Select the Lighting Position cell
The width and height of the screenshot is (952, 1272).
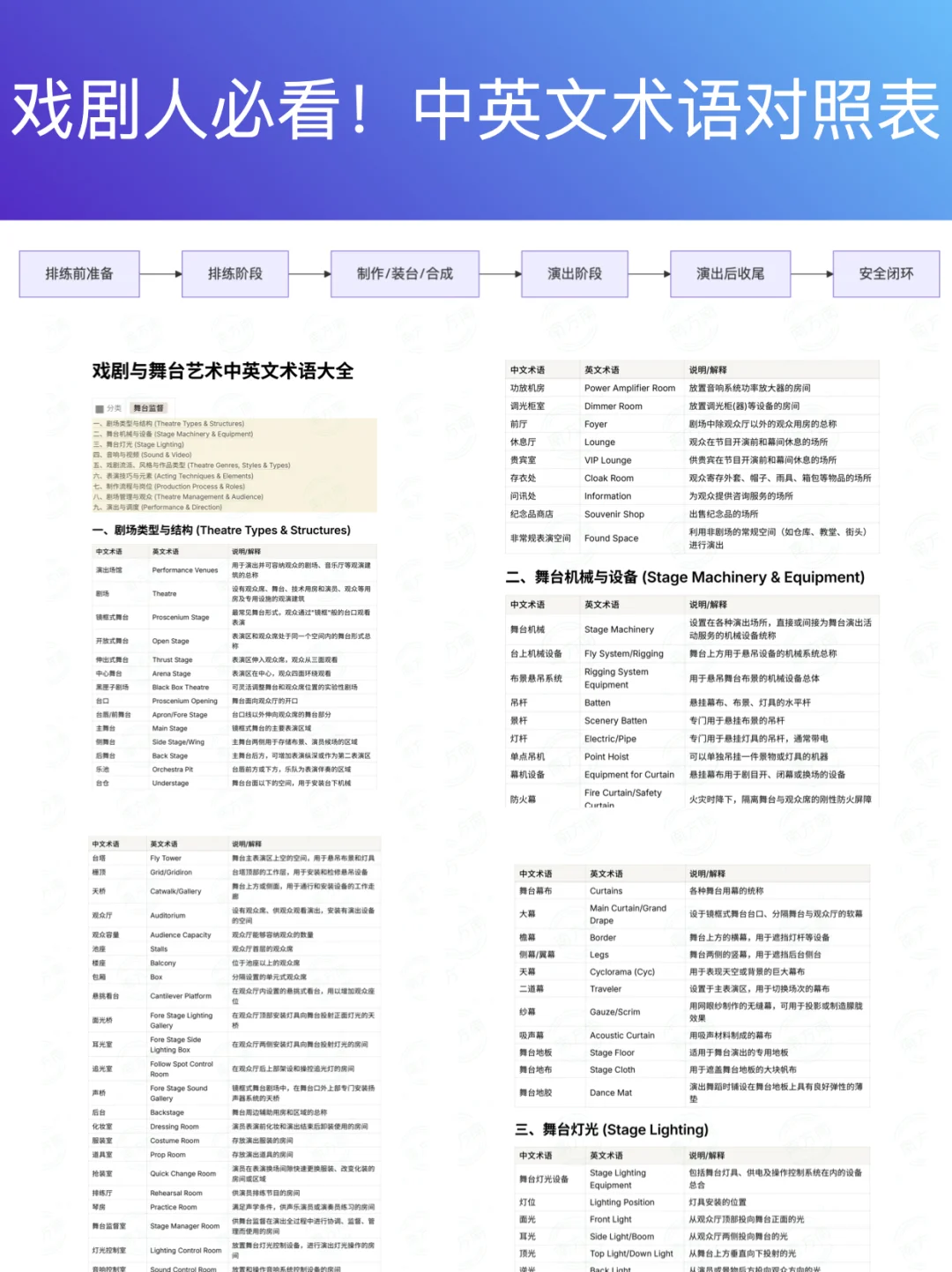[622, 1202]
